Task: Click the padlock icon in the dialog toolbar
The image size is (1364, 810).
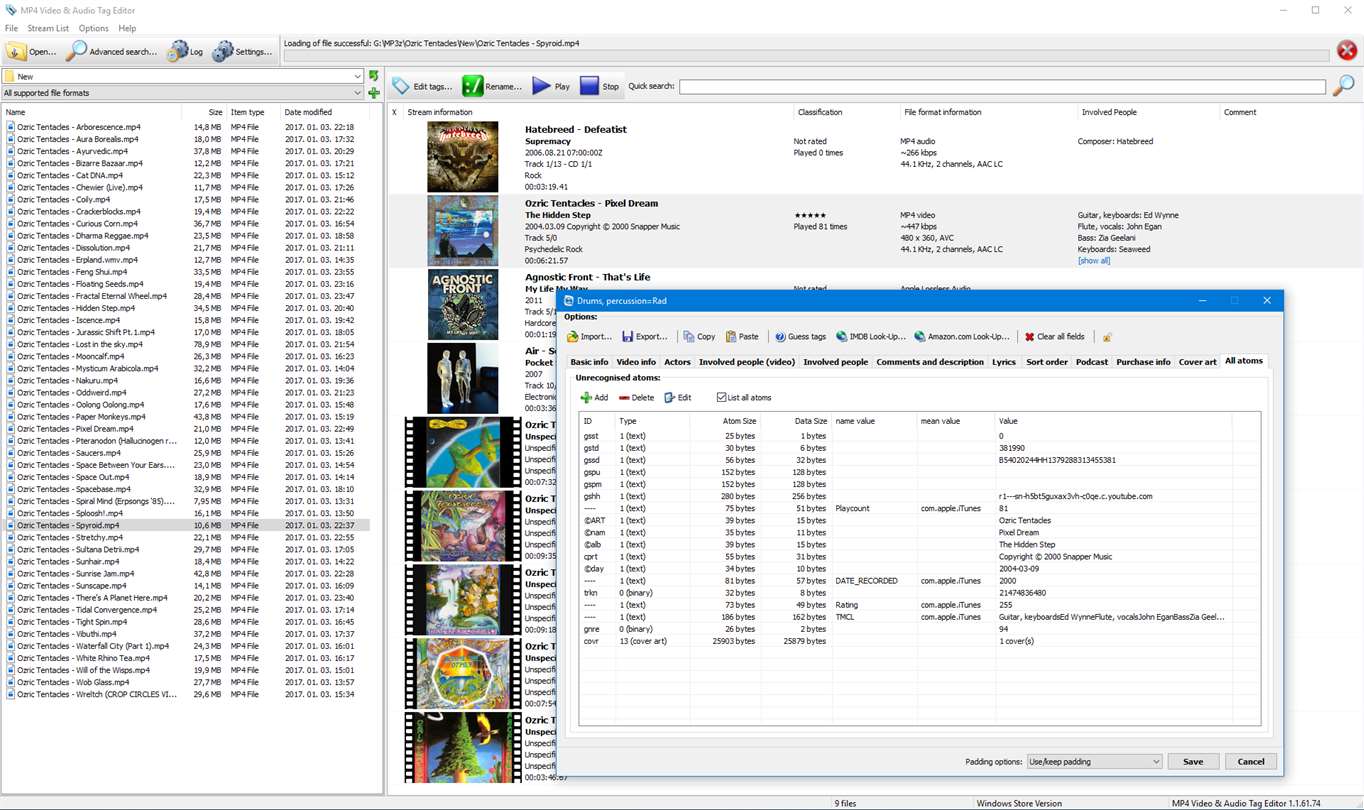Action: [x=1107, y=337]
